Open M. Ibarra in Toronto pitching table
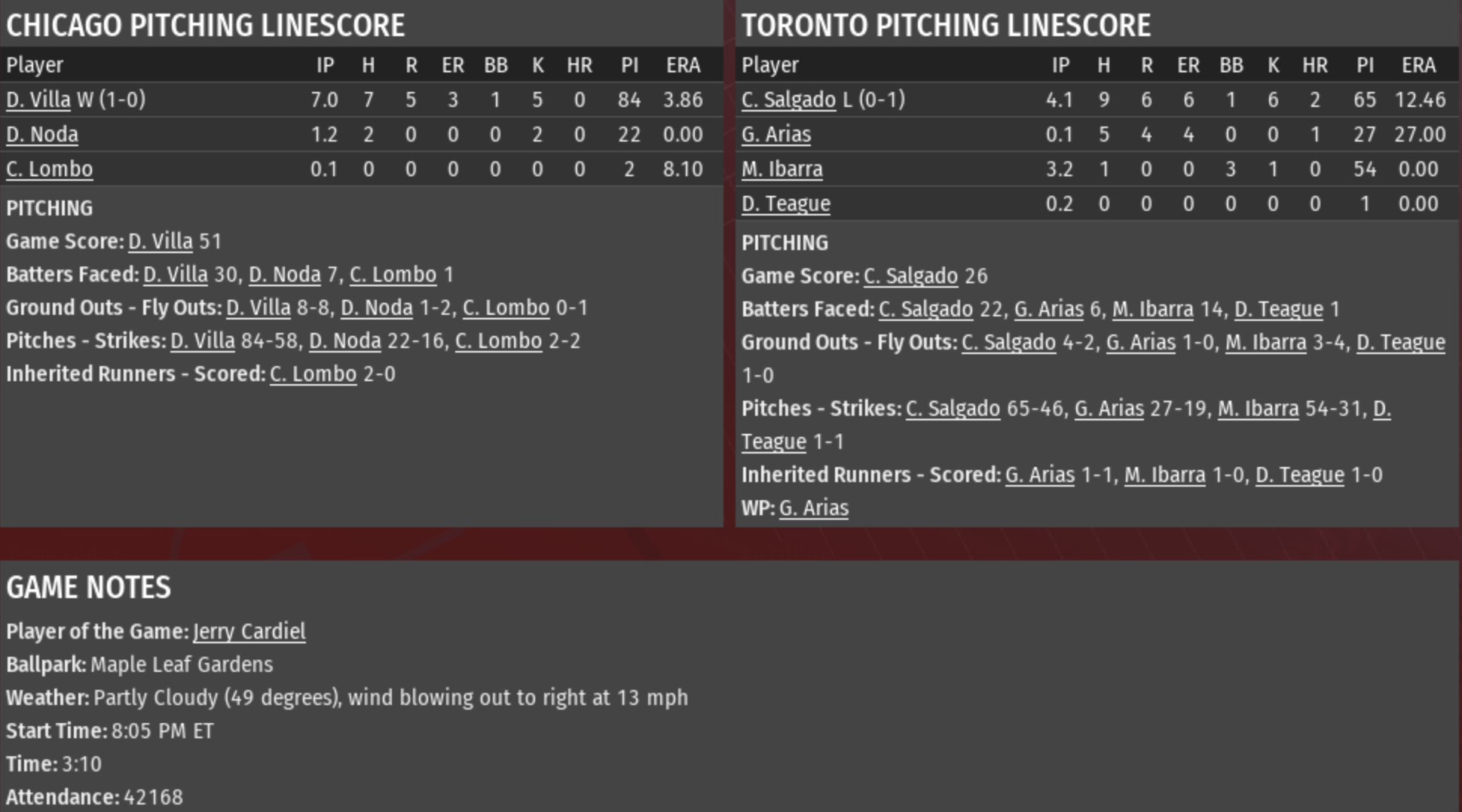Screen dimensions: 1462x812 [x=782, y=169]
